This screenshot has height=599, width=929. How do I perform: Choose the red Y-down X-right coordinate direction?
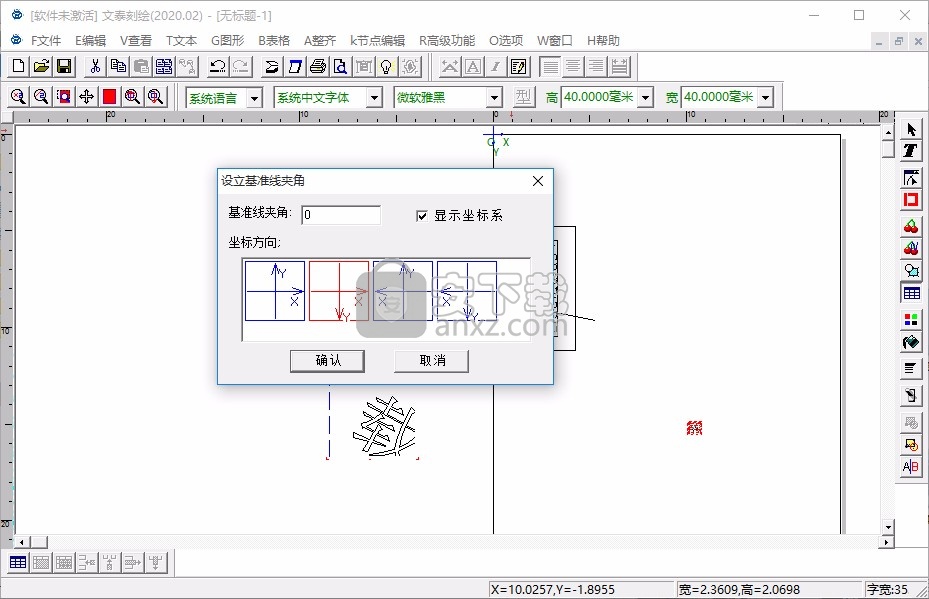coord(339,291)
